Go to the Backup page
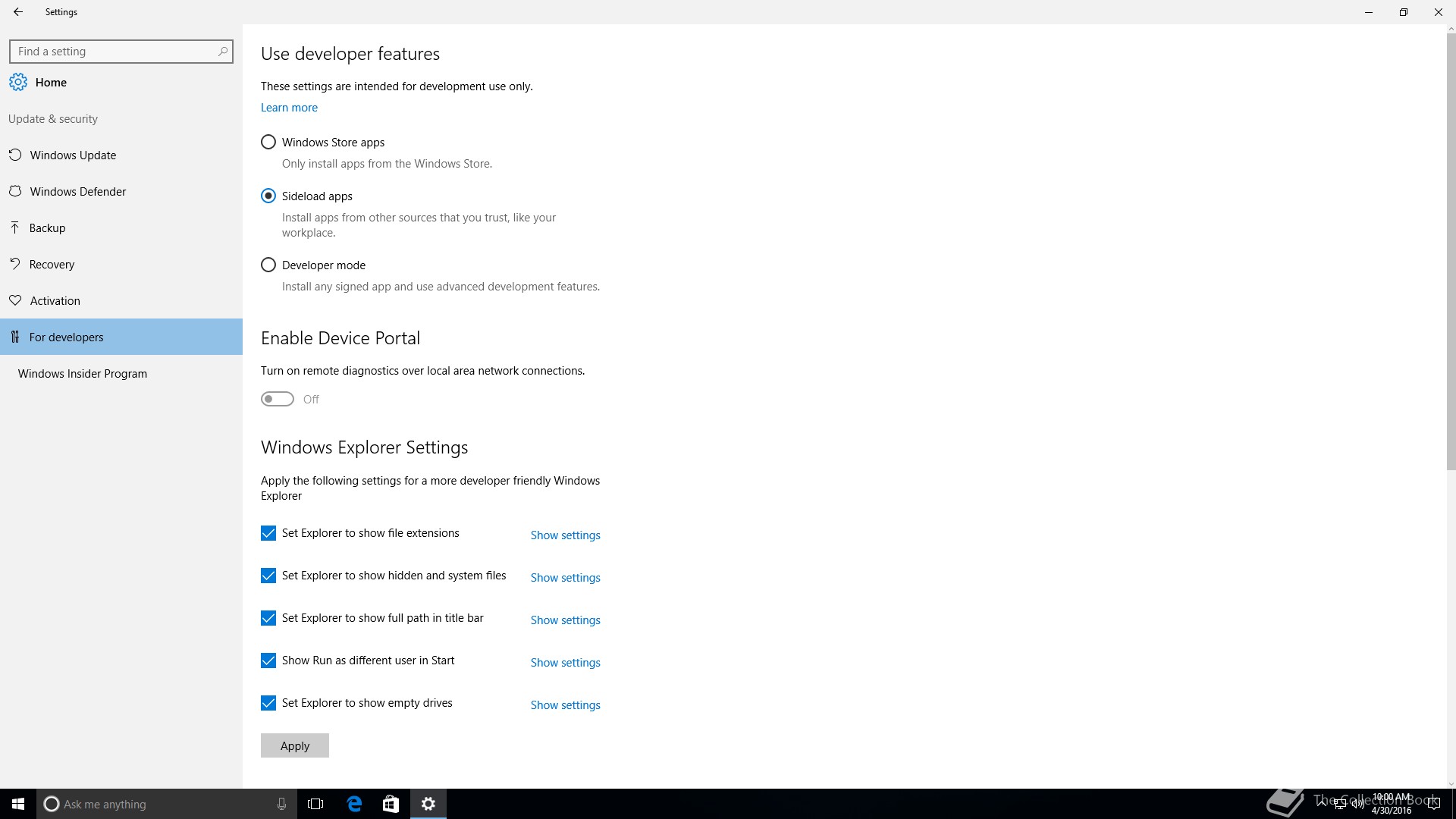The height and width of the screenshot is (819, 1456). point(121,227)
